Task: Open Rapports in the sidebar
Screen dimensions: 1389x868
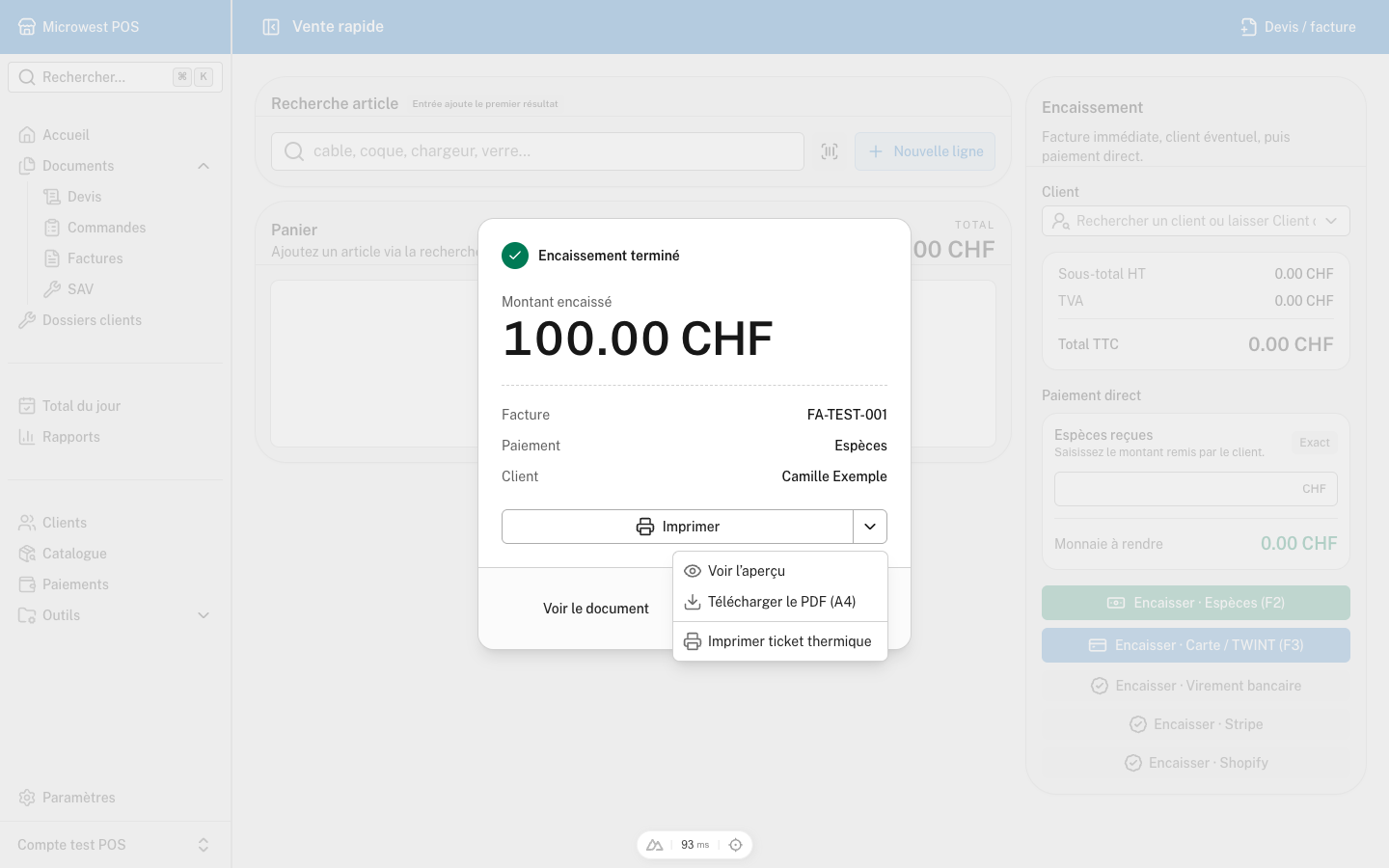Action: tap(115, 437)
